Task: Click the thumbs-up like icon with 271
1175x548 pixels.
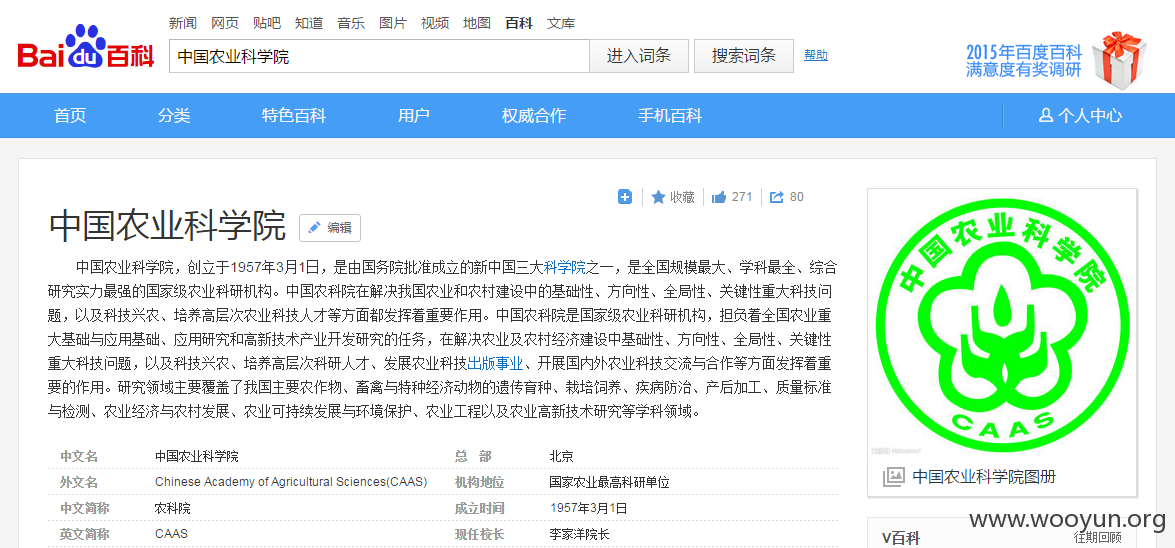Action: coord(719,197)
